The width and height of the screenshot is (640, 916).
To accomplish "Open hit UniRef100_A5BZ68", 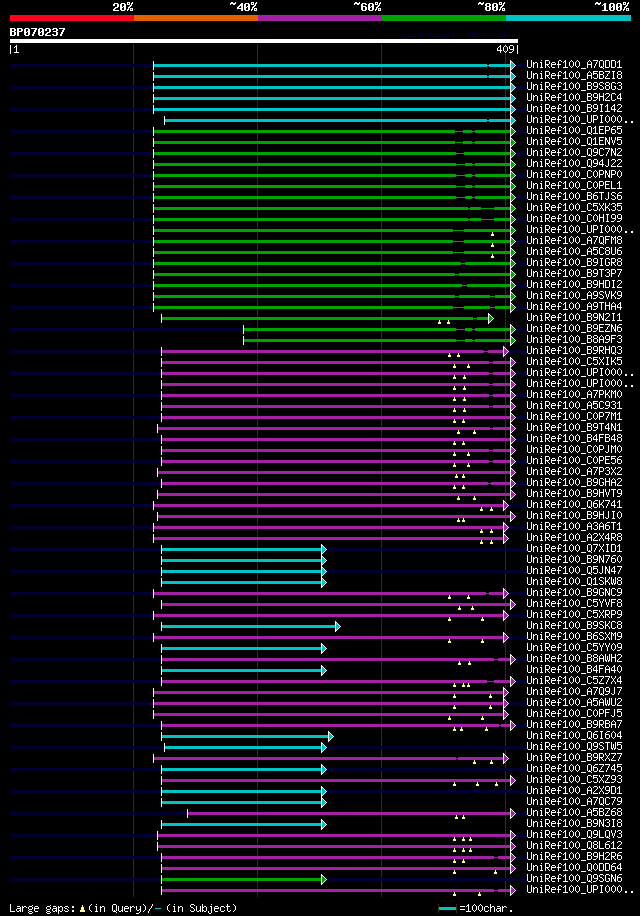I will point(574,813).
